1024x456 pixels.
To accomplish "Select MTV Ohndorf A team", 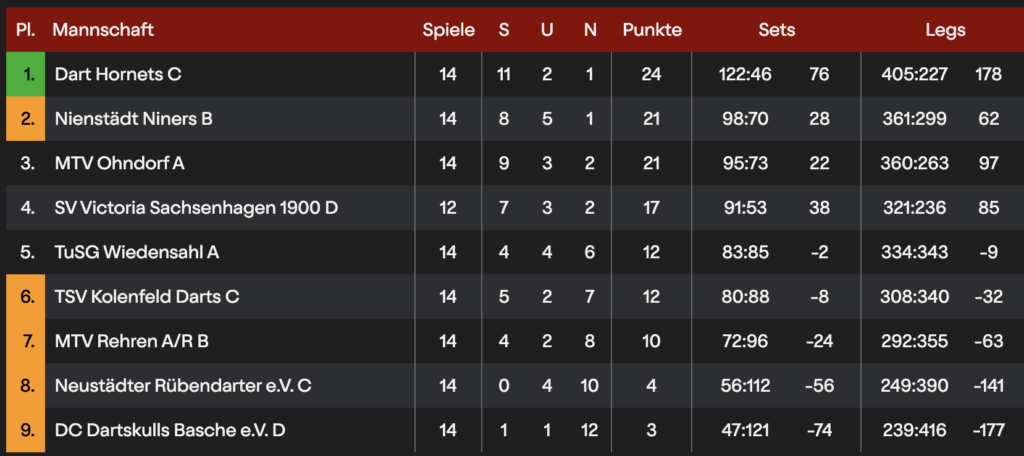I will pyautogui.click(x=120, y=163).
